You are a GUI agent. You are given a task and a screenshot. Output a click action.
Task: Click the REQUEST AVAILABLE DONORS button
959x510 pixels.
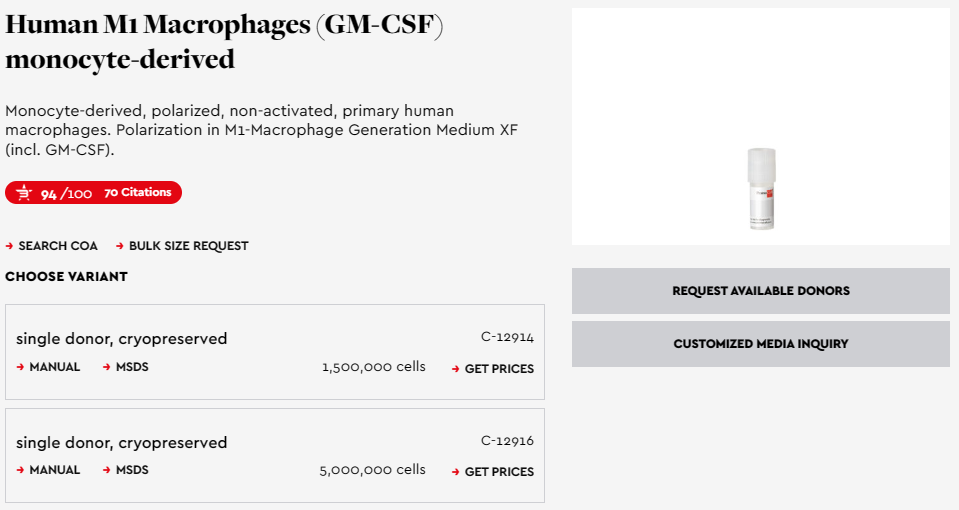pyautogui.click(x=761, y=291)
